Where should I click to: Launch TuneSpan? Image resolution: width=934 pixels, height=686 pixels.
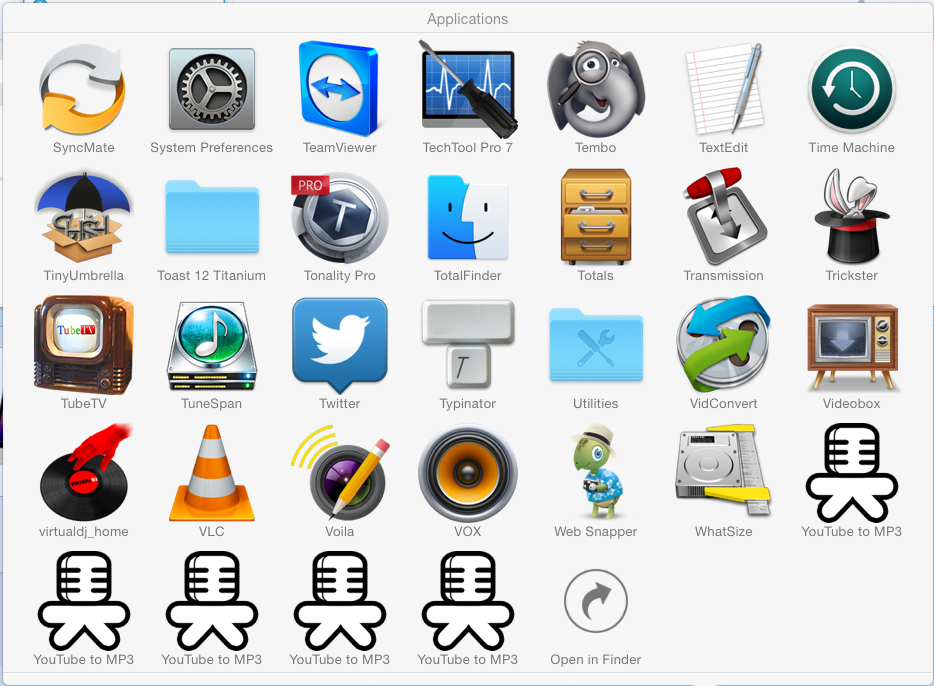point(211,345)
